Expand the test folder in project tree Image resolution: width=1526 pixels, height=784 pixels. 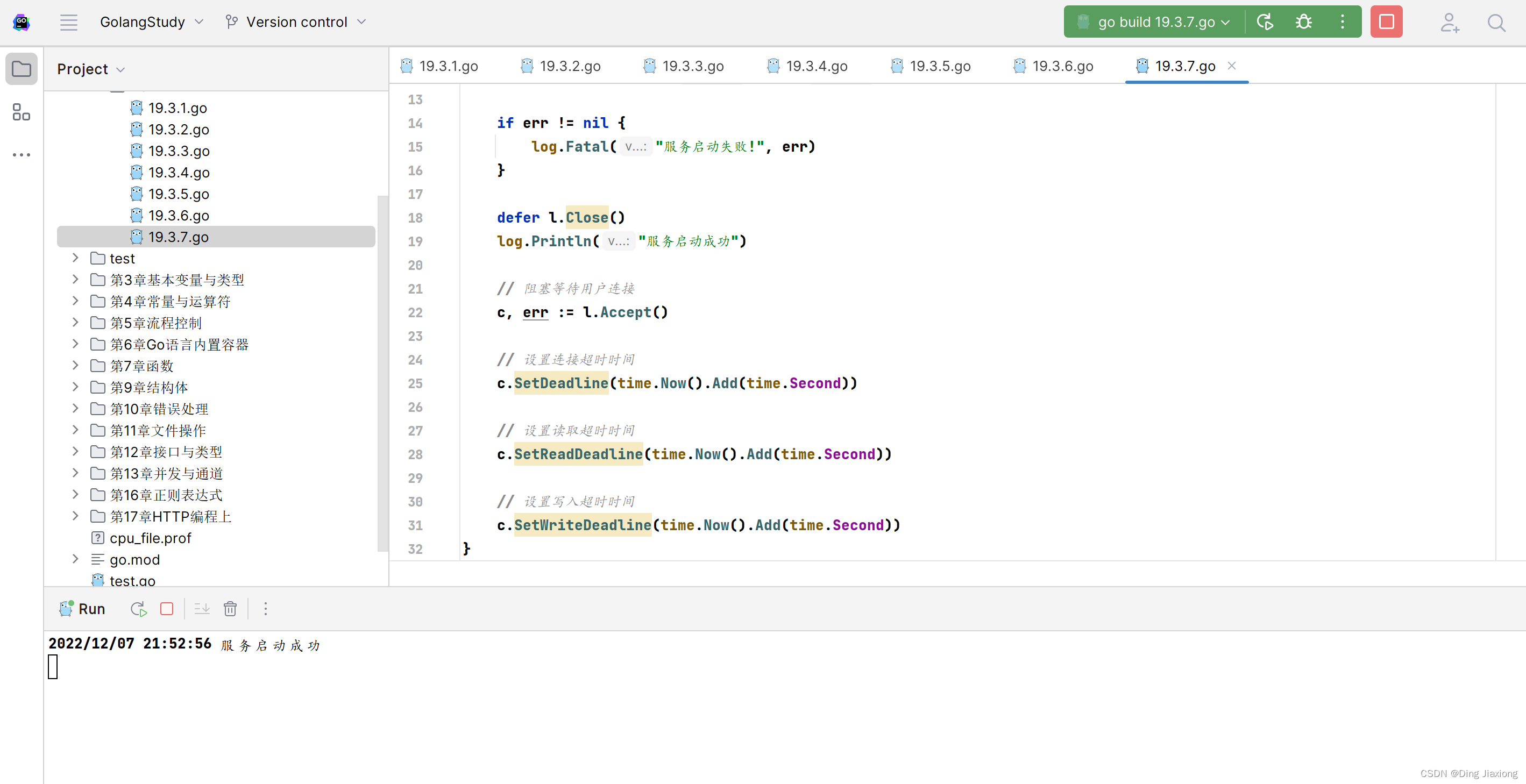75,258
